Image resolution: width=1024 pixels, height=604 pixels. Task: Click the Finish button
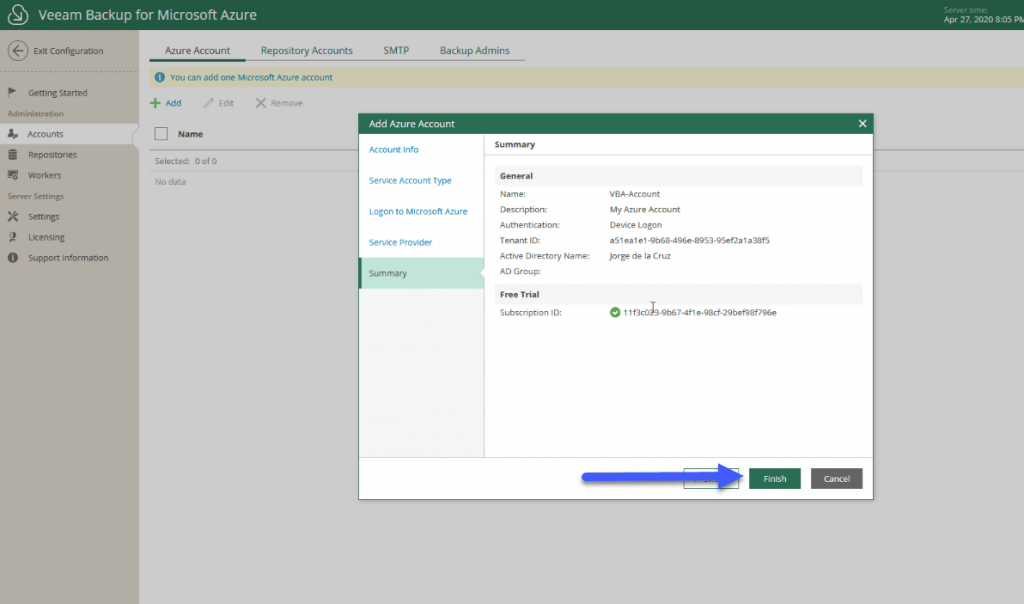[x=775, y=479]
